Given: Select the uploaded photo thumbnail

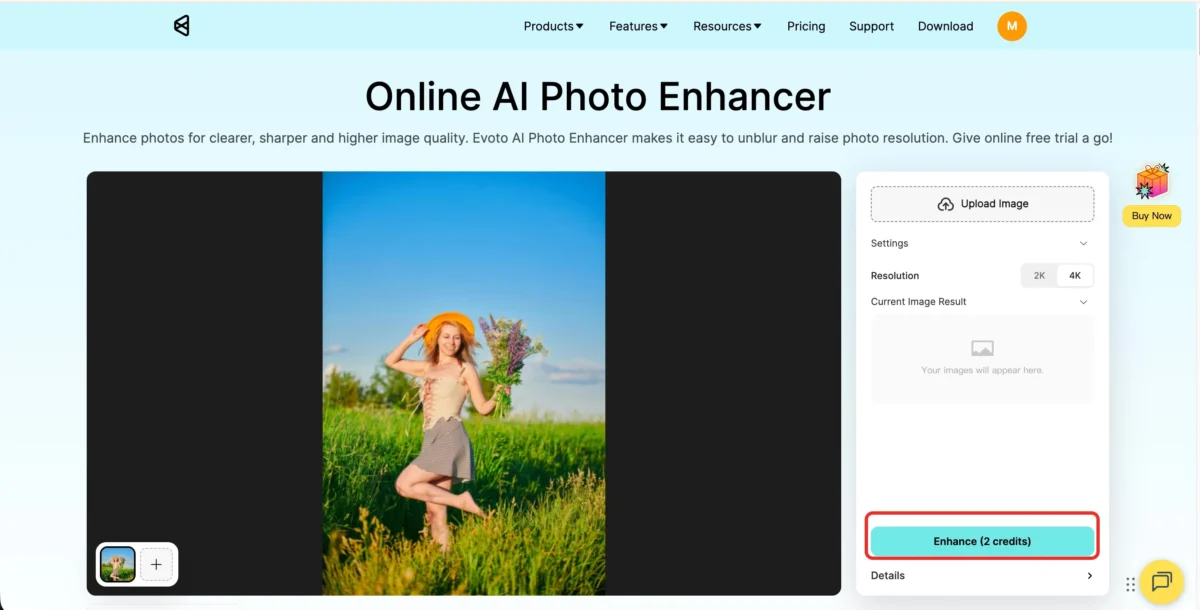Looking at the screenshot, I should point(118,564).
